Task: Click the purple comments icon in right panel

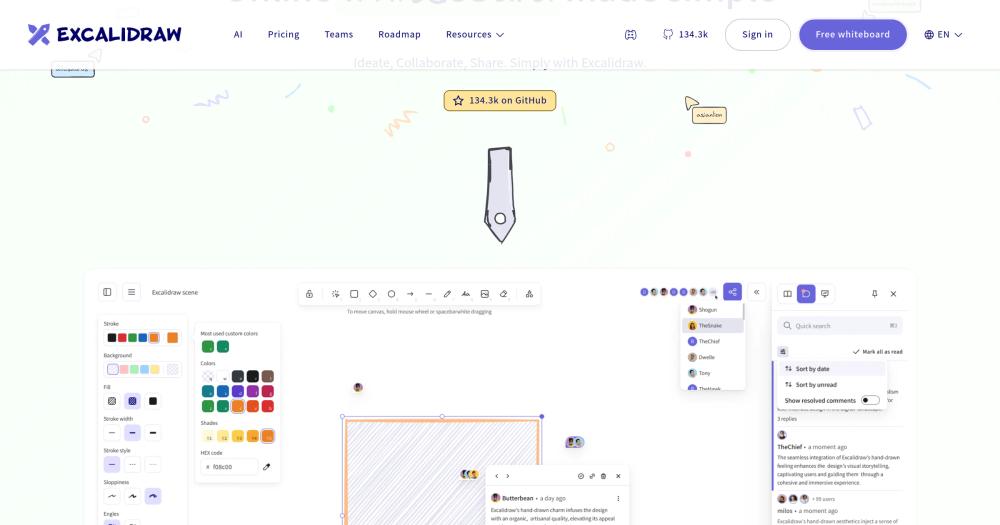Action: 806,293
